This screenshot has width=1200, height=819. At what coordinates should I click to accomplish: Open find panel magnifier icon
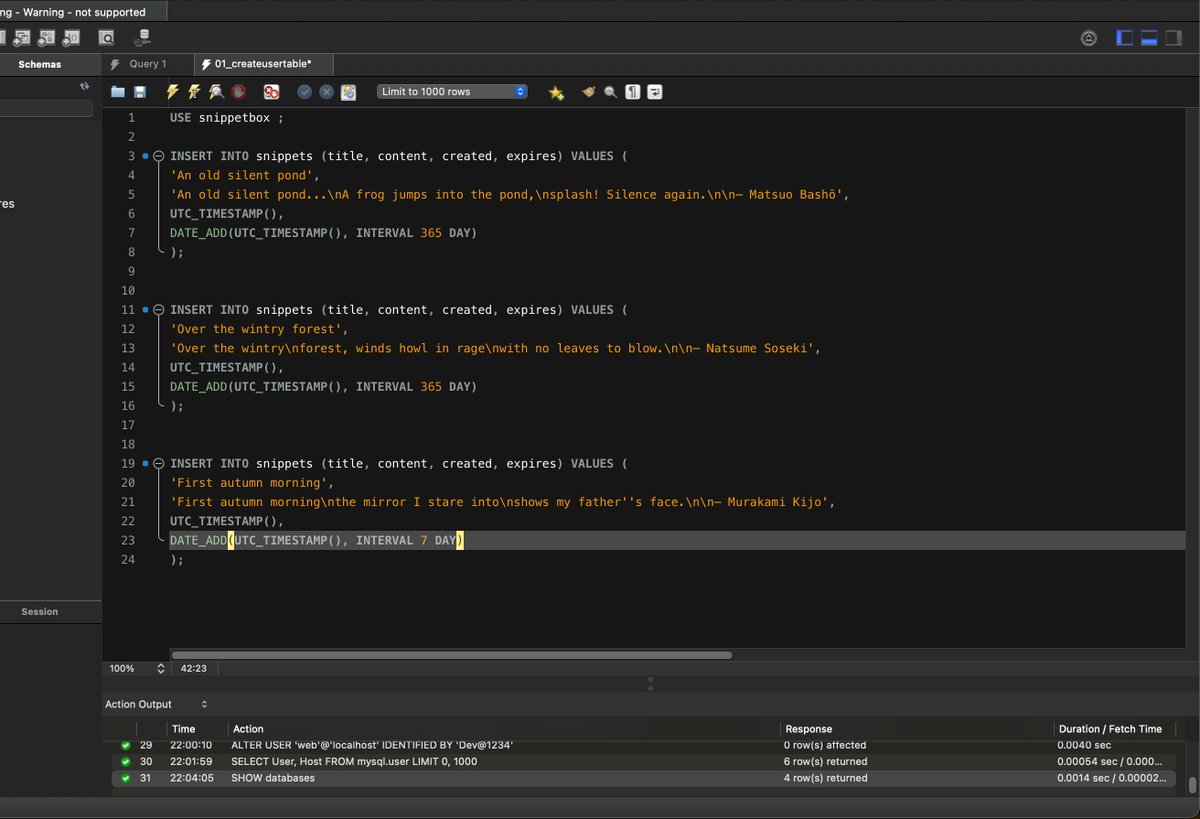pos(610,92)
